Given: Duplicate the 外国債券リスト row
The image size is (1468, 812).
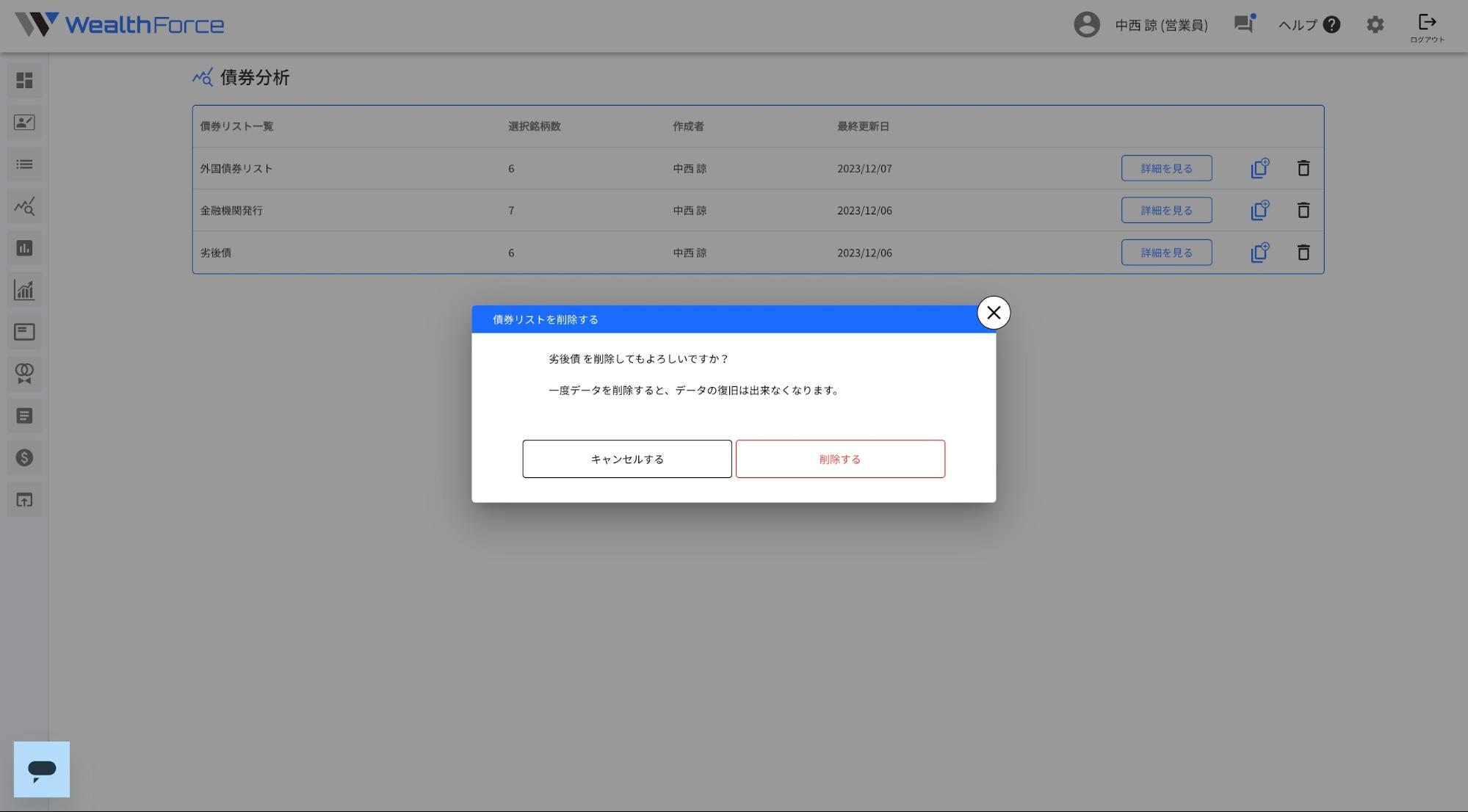Looking at the screenshot, I should tap(1259, 168).
